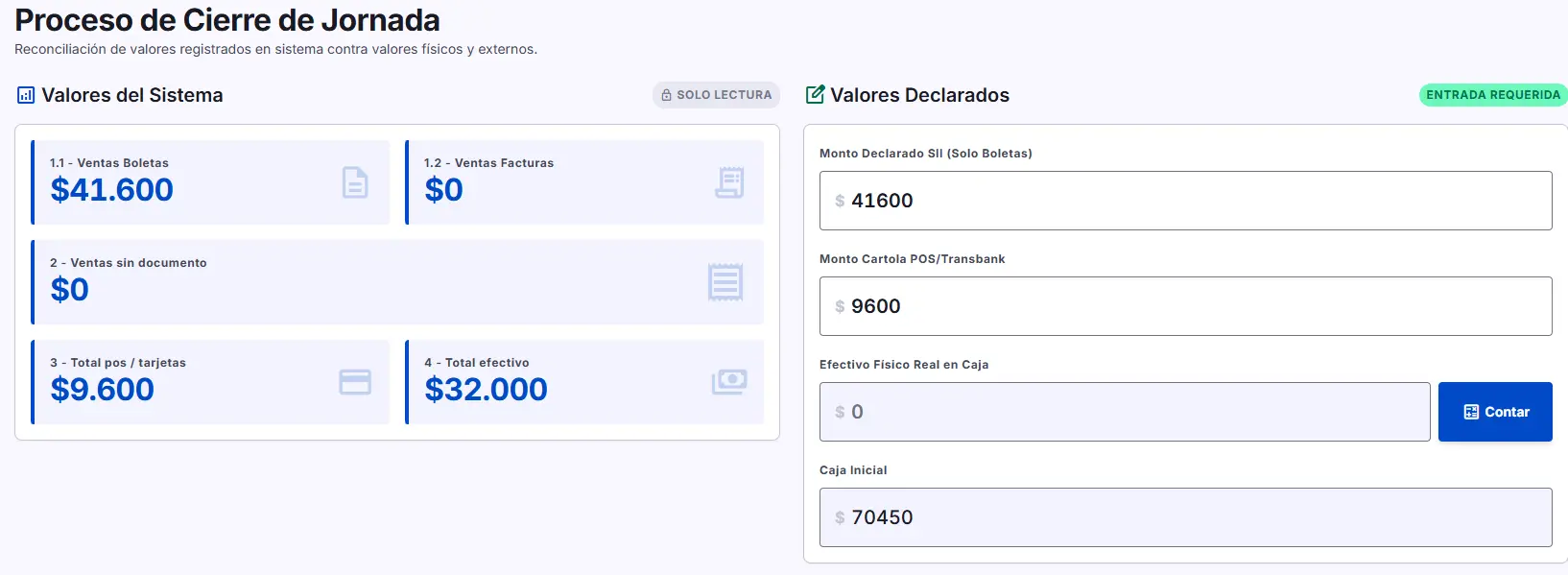Screen dimensions: 1568x575
Task: Click the $32.000 Total efectivo value
Action: click(x=486, y=390)
